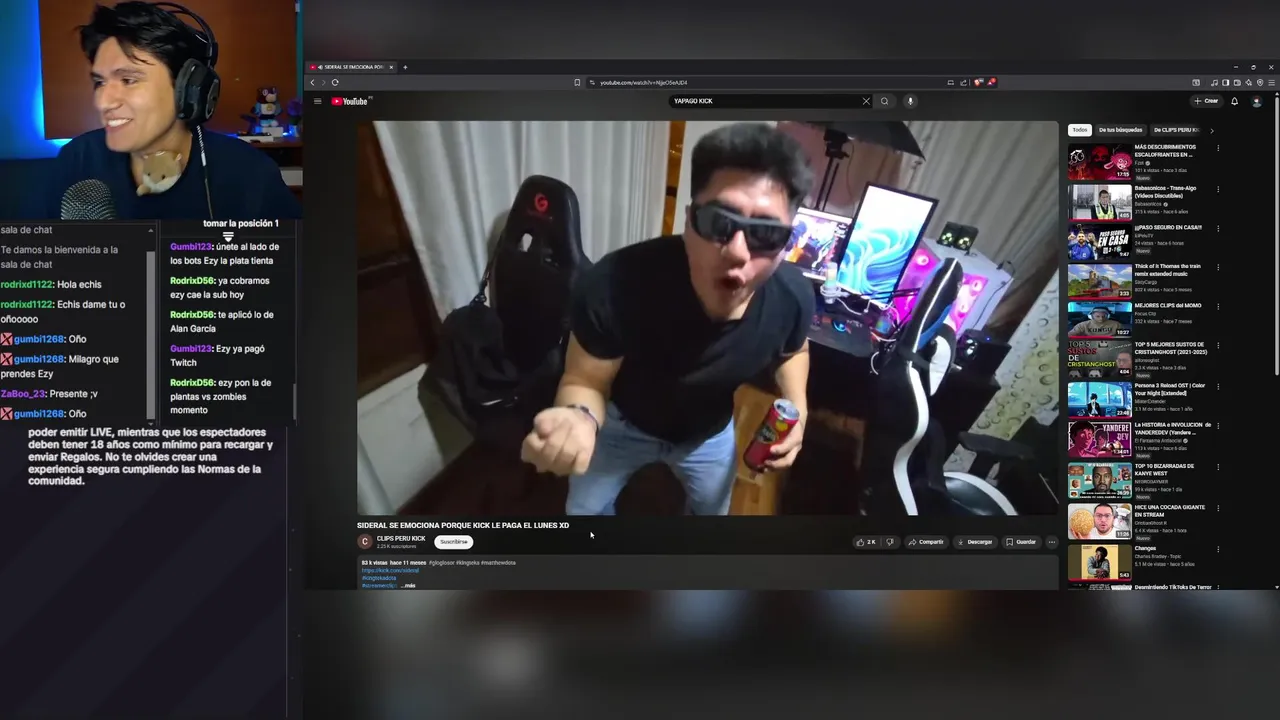Open options menu for Babasonicos video
The image size is (1280, 720).
[x=1218, y=188]
